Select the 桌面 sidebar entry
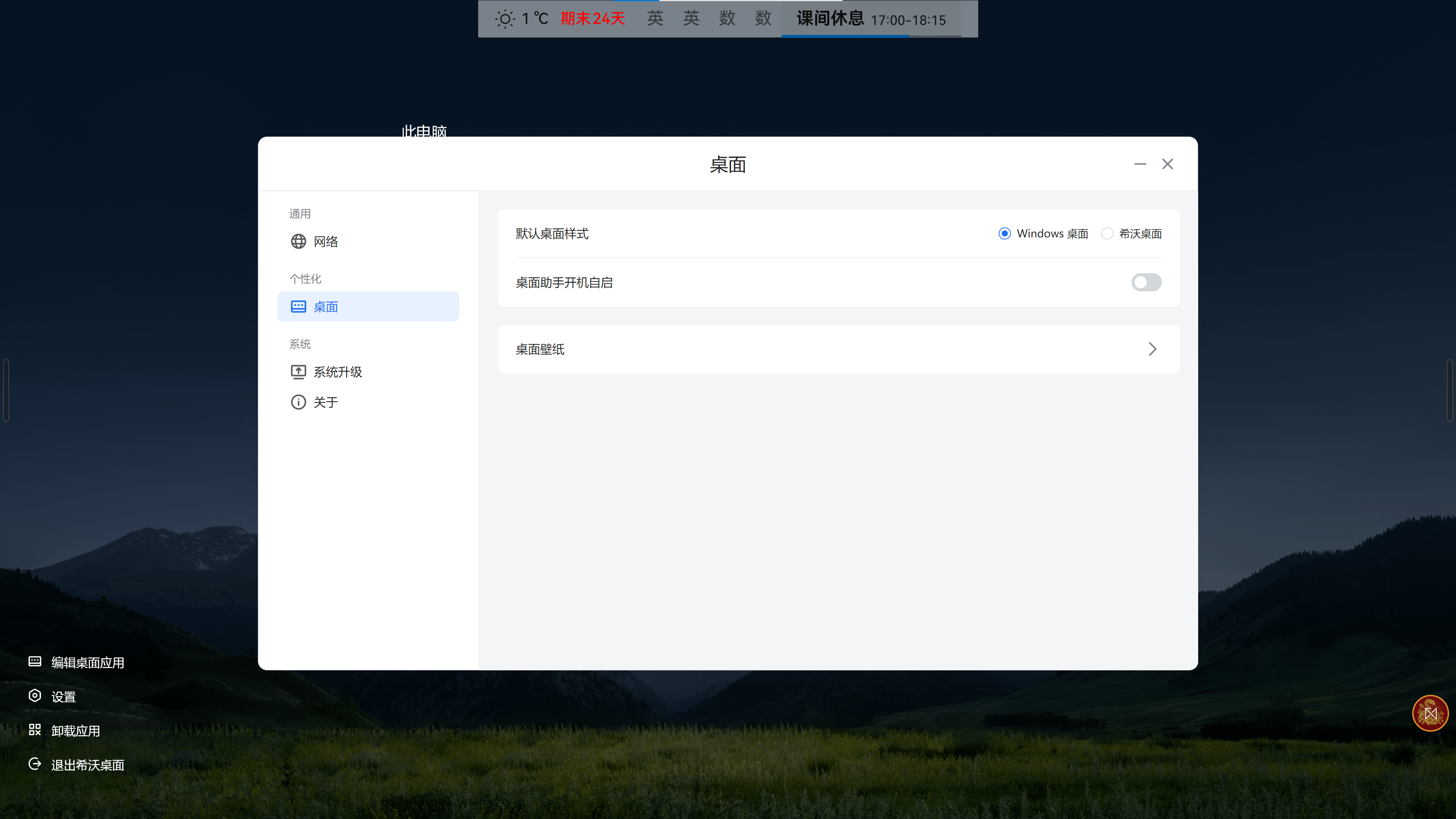This screenshot has width=1456, height=819. (368, 306)
